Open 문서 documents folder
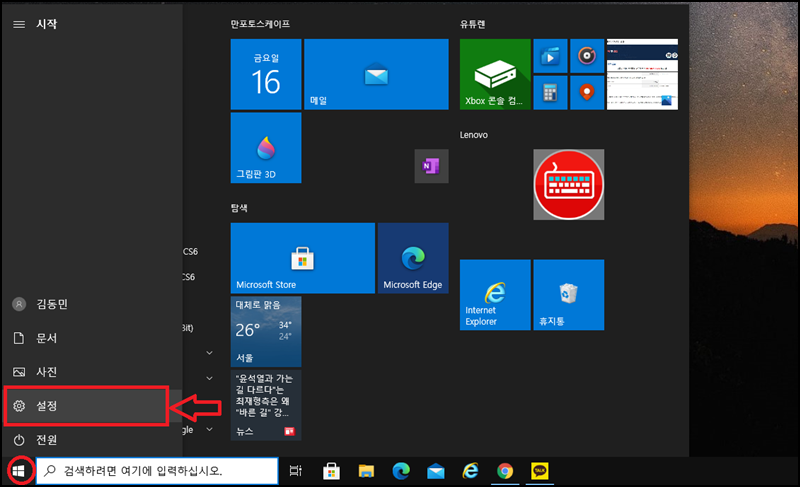The width and height of the screenshot is (800, 487). point(92,338)
